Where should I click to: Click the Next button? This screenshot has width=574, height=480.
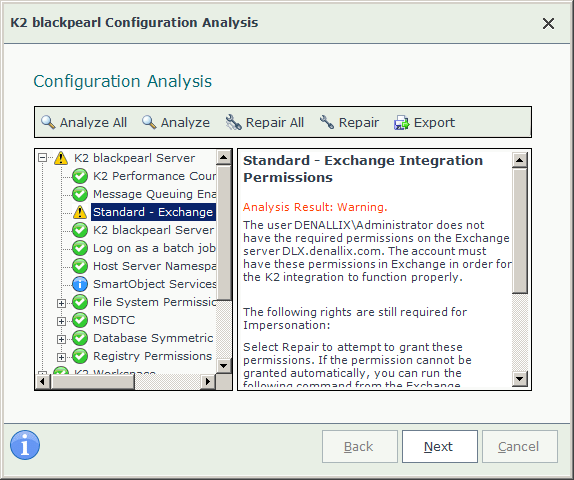(x=440, y=446)
